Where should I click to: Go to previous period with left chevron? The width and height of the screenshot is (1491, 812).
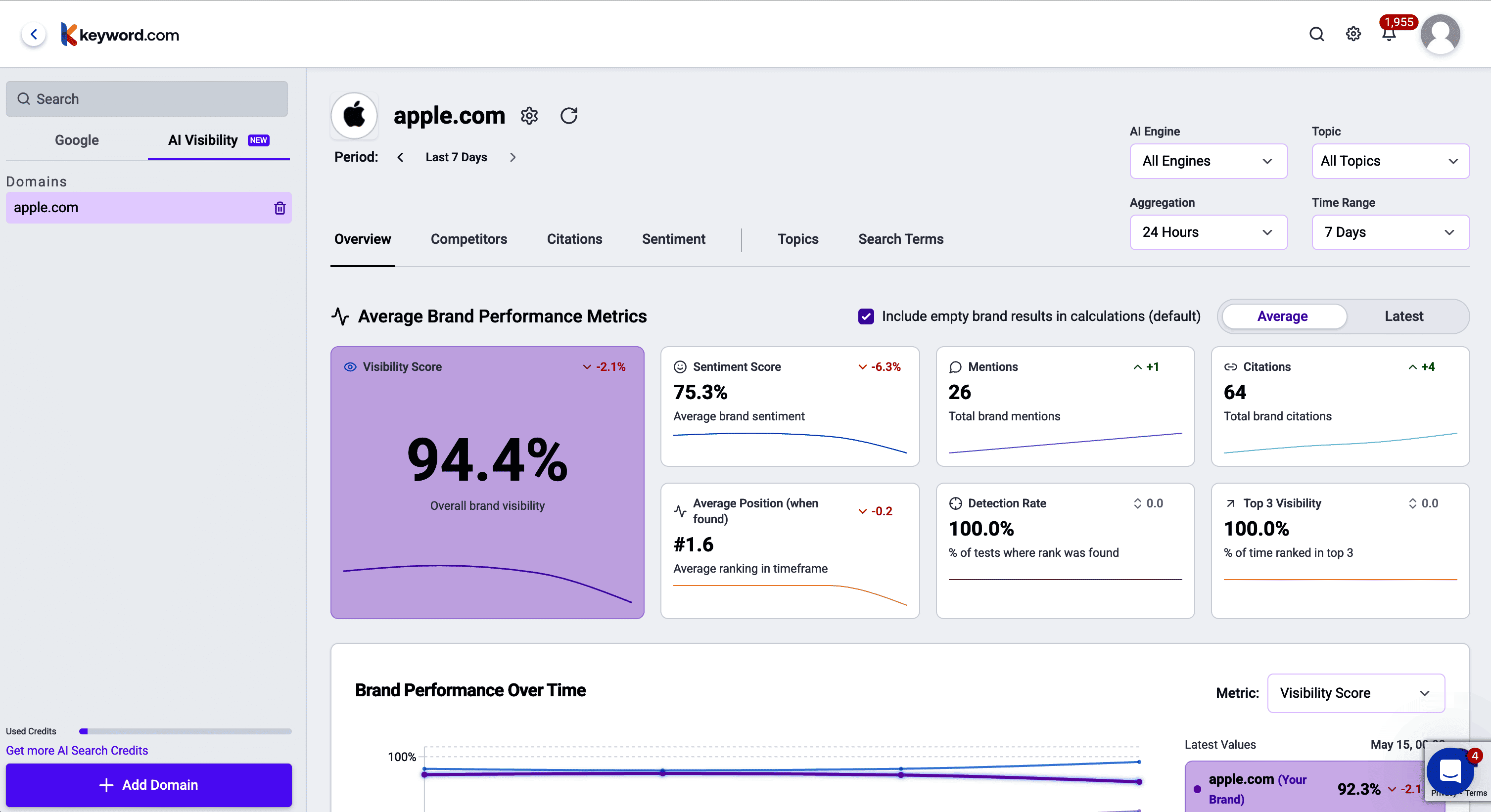click(400, 157)
